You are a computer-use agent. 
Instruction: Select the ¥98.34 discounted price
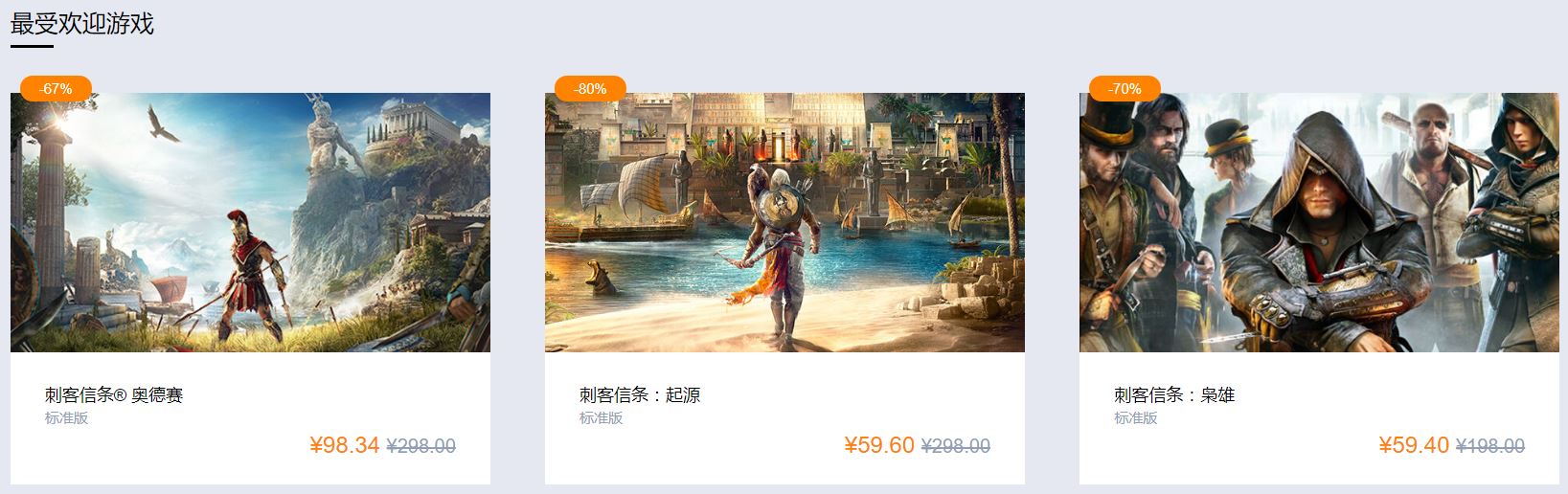pos(345,445)
